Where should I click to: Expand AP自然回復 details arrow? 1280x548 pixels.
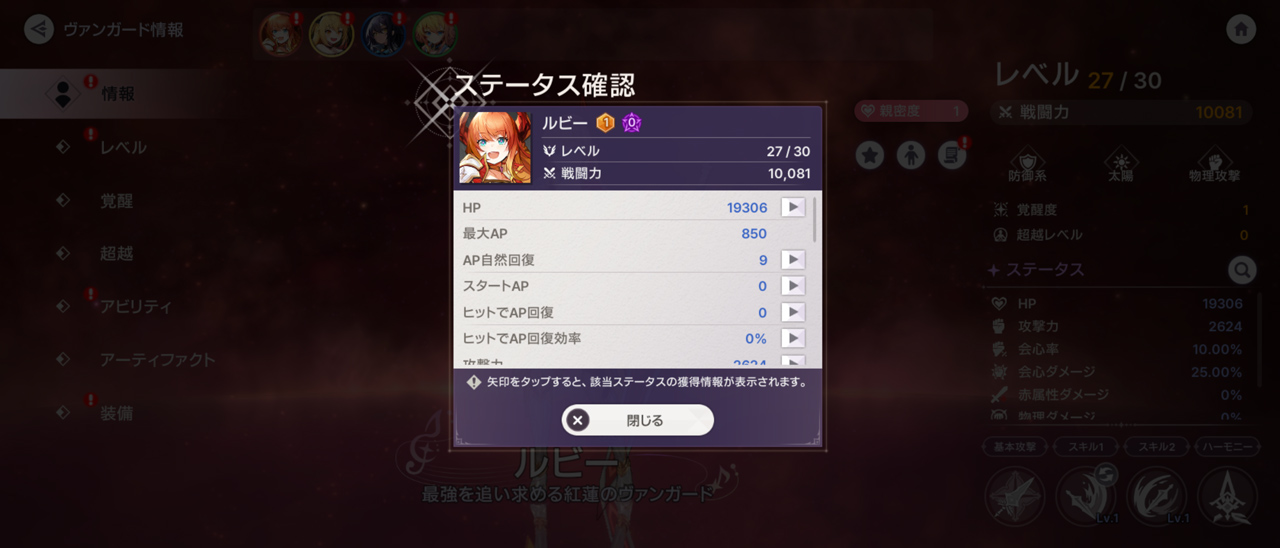tap(792, 260)
